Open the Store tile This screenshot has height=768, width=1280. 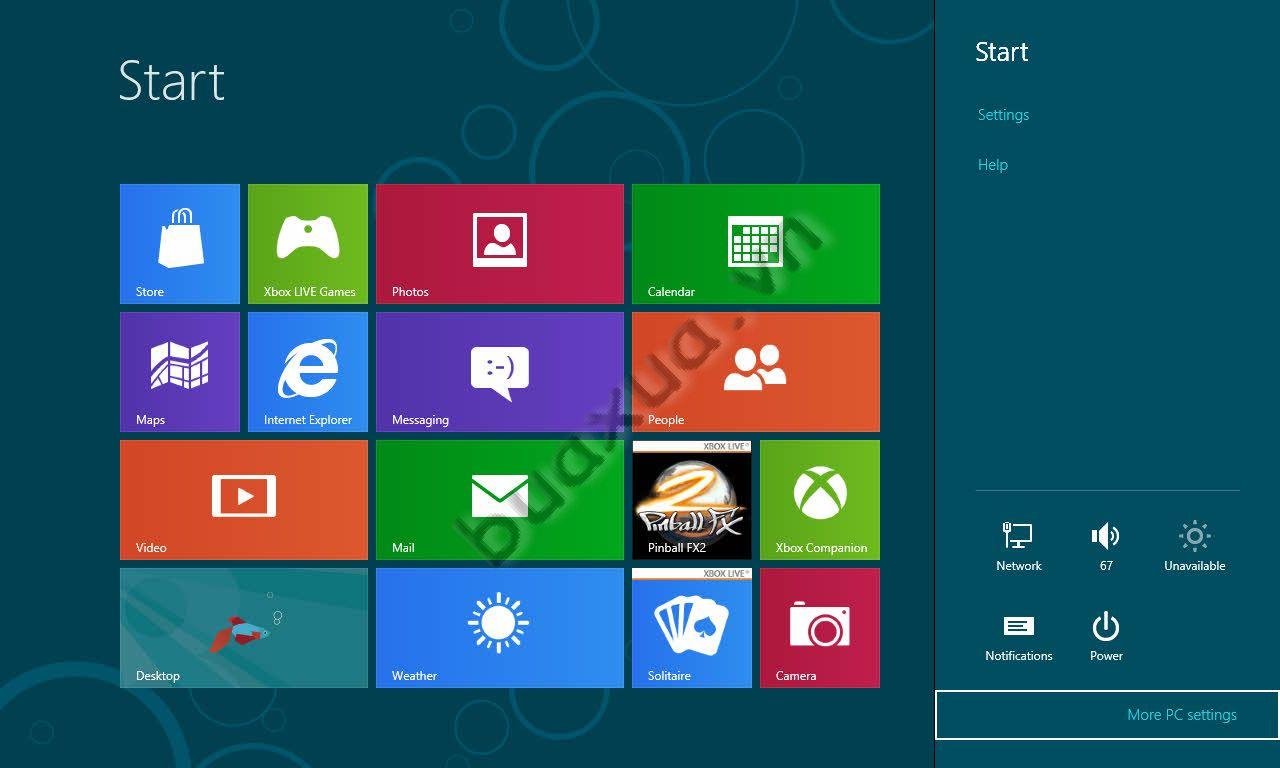[180, 244]
